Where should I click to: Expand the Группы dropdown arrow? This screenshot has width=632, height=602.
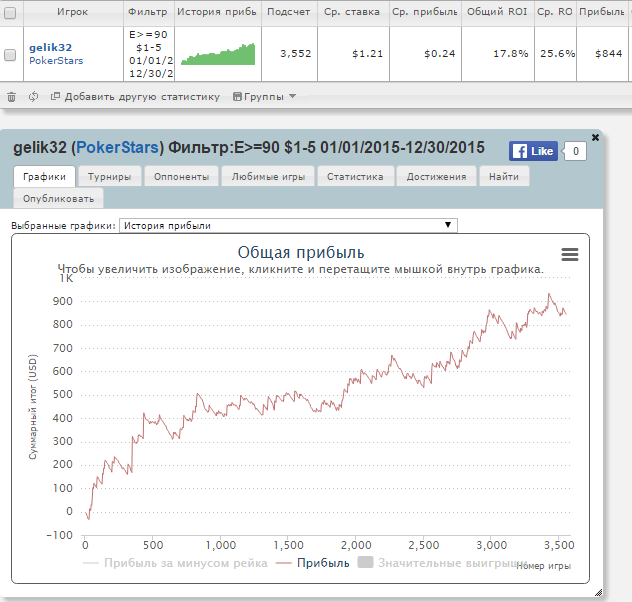tap(293, 96)
